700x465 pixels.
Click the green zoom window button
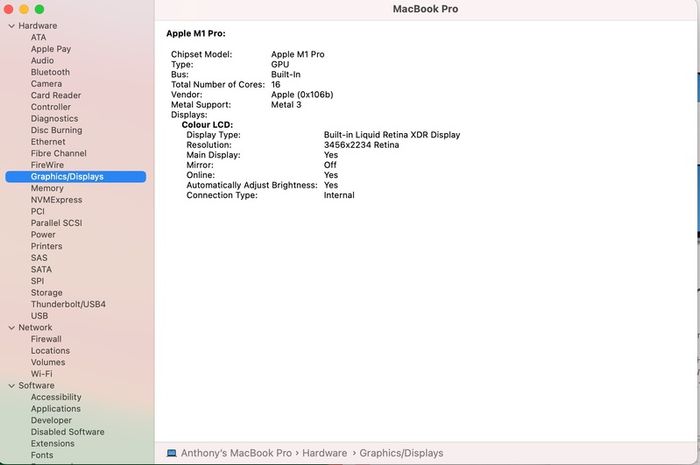click(x=39, y=9)
